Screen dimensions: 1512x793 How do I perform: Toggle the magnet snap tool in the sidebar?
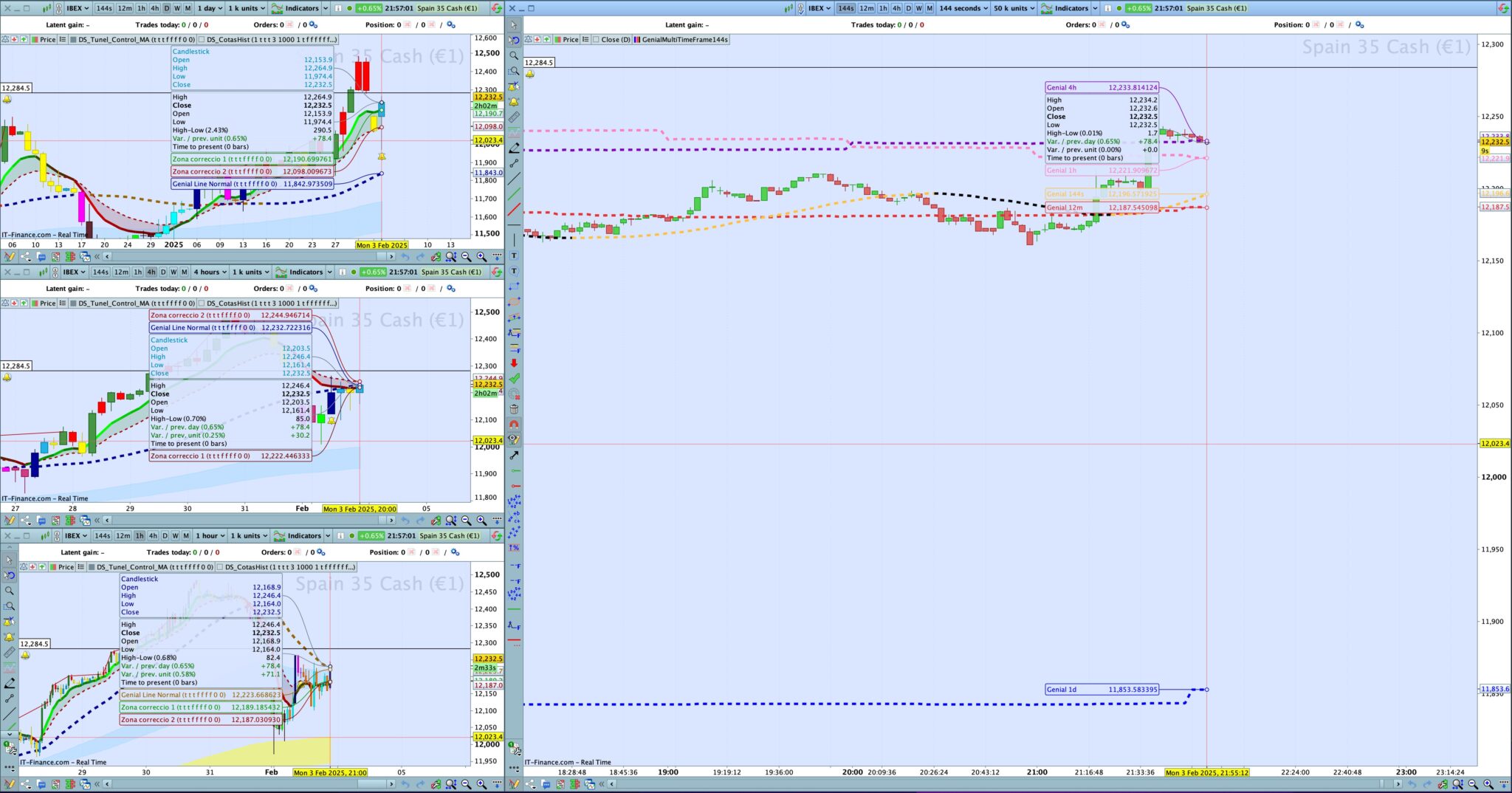(x=514, y=424)
